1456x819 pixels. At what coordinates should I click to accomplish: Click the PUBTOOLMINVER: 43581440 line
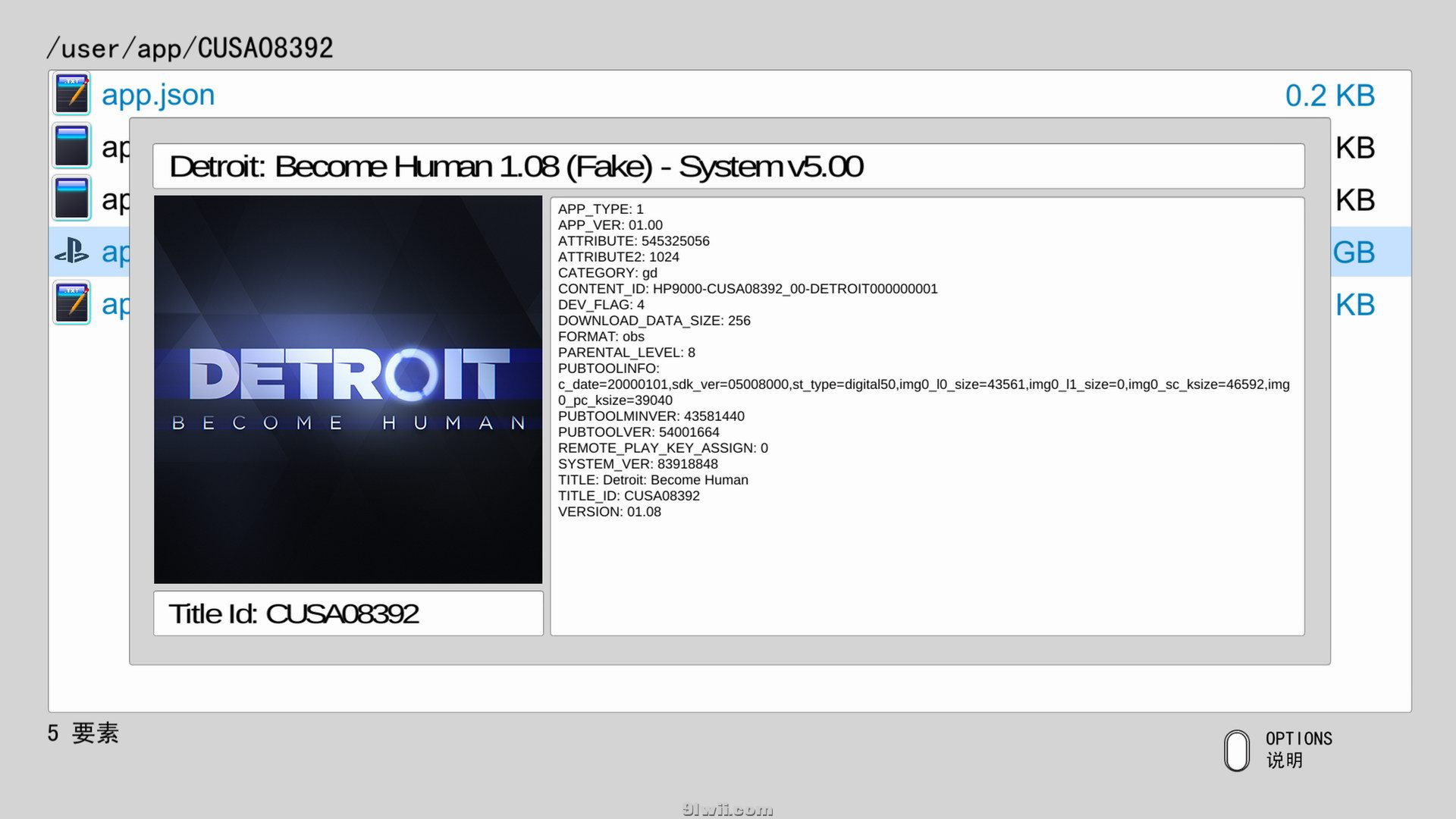(651, 416)
